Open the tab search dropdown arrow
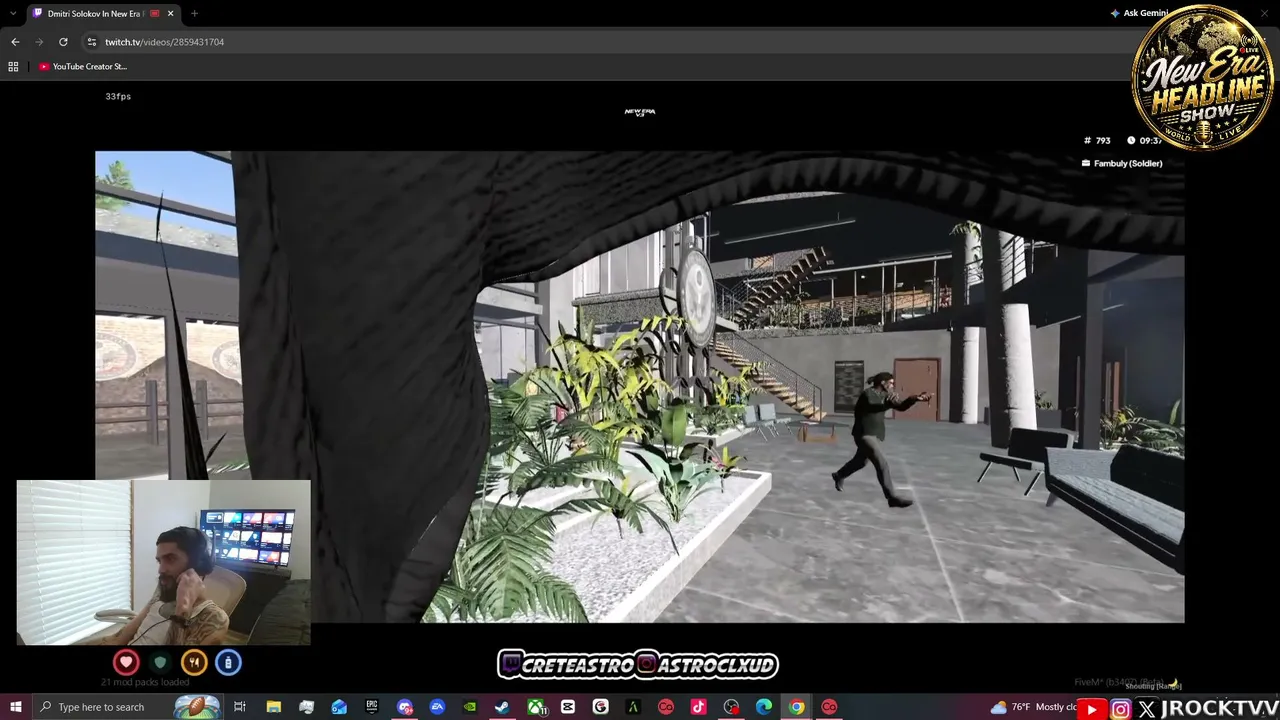The height and width of the screenshot is (720, 1280). tap(13, 13)
